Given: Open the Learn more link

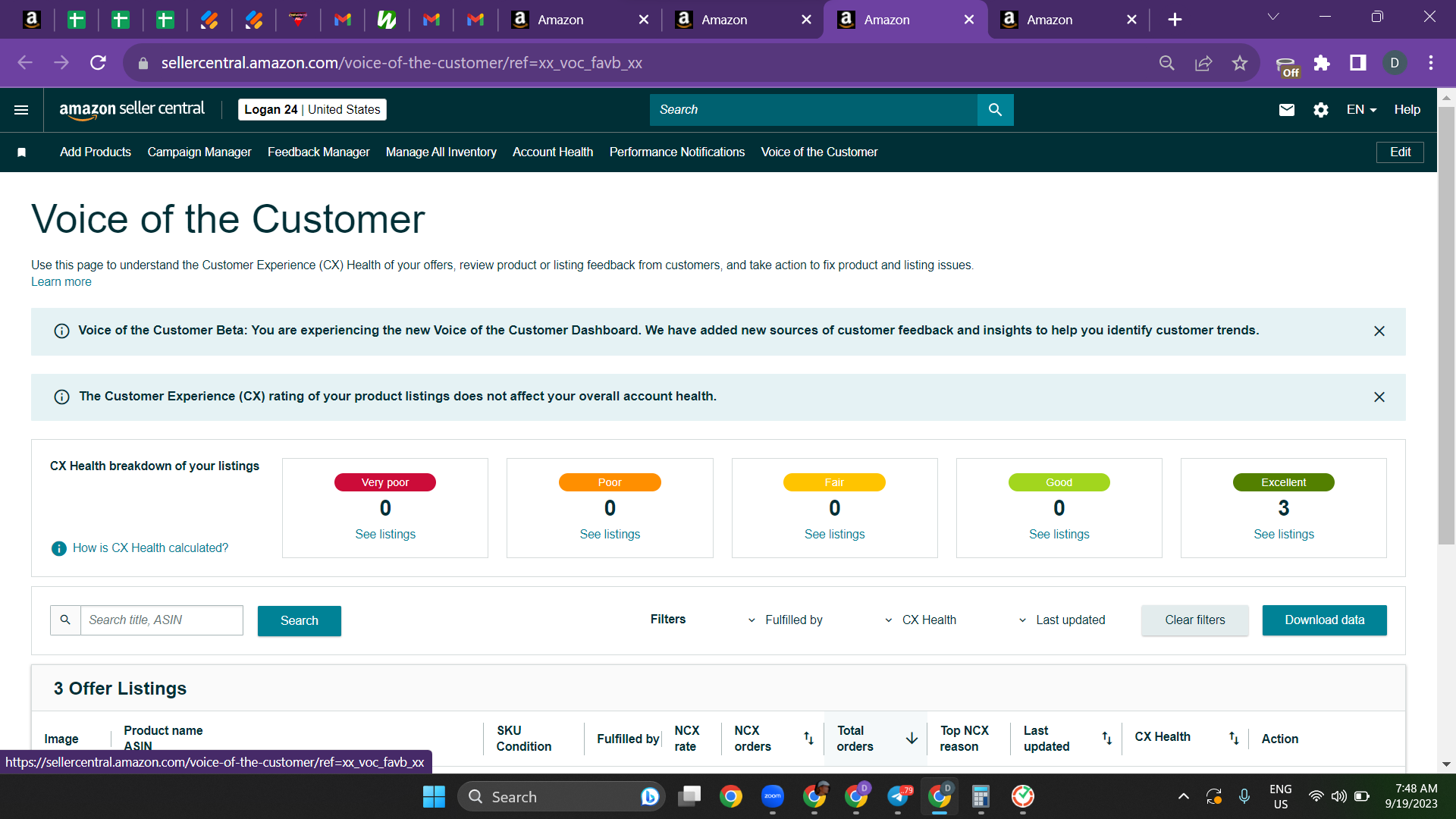Looking at the screenshot, I should (61, 282).
